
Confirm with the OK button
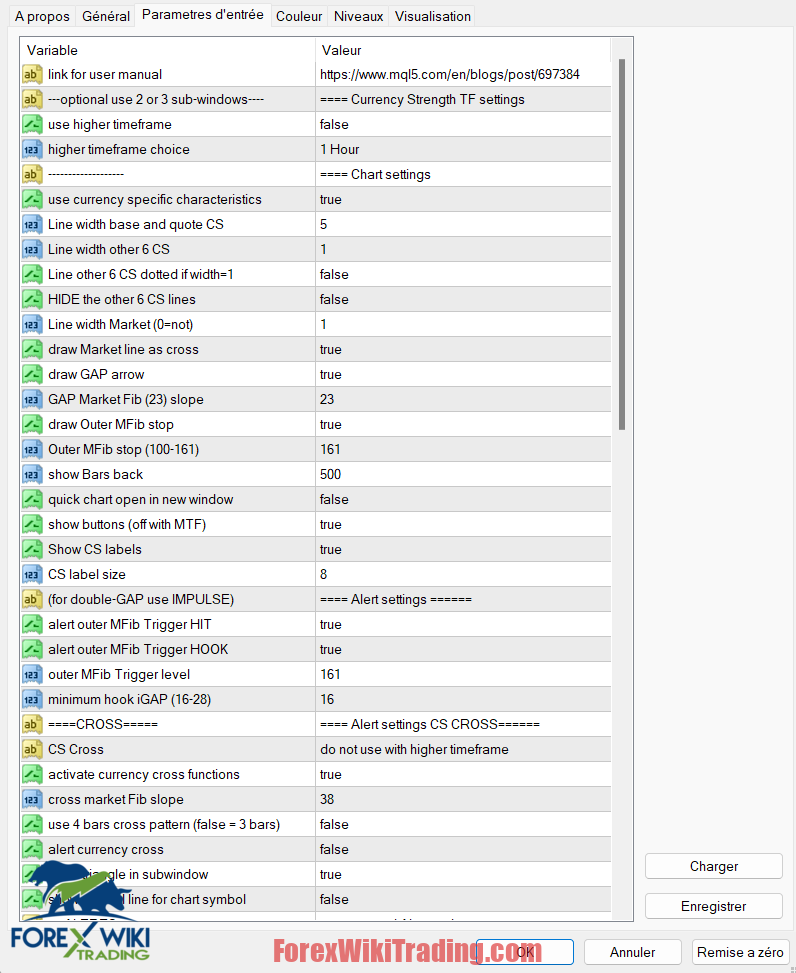tap(525, 952)
